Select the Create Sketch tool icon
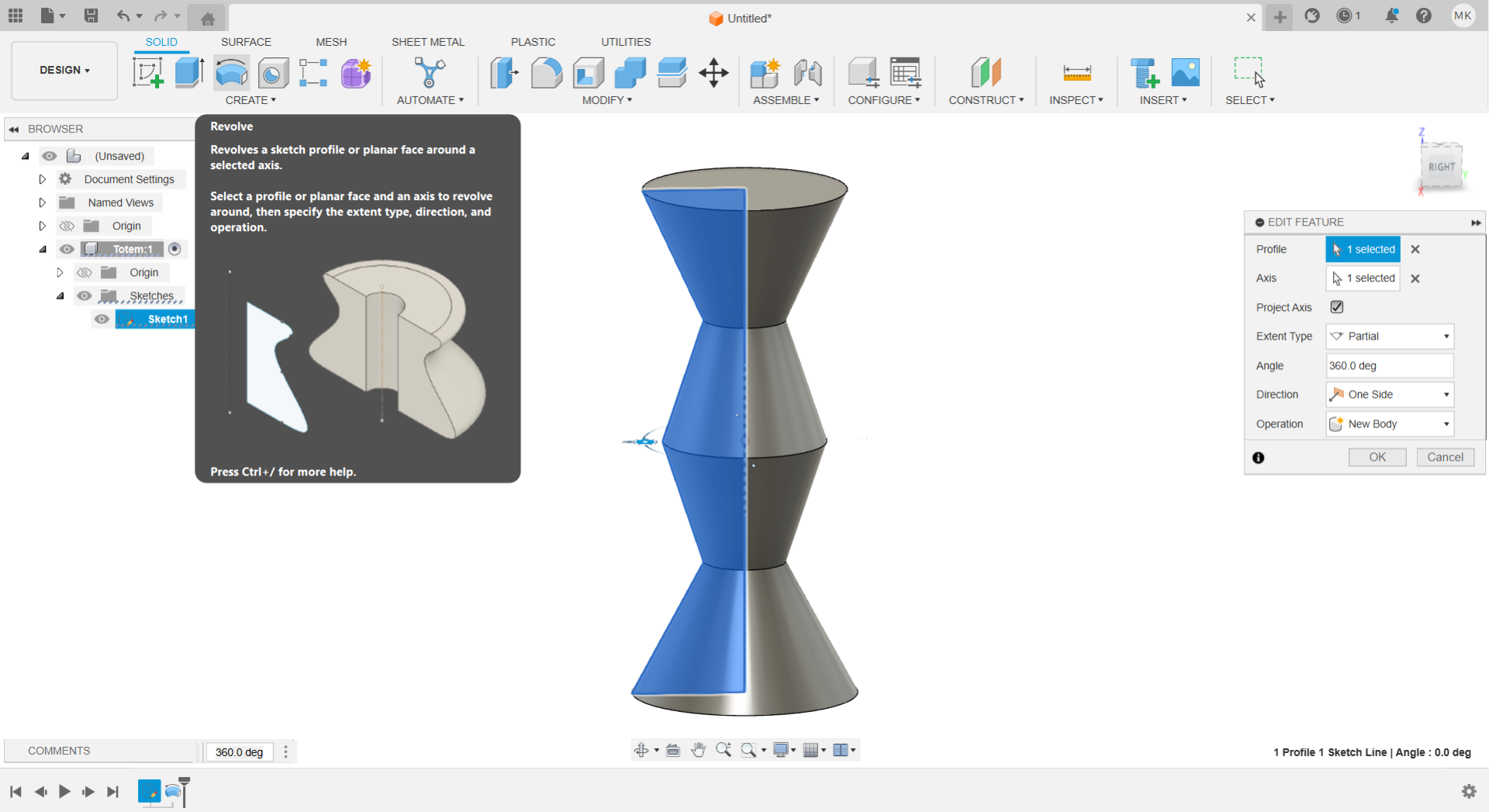The width and height of the screenshot is (1489, 812). click(x=147, y=73)
